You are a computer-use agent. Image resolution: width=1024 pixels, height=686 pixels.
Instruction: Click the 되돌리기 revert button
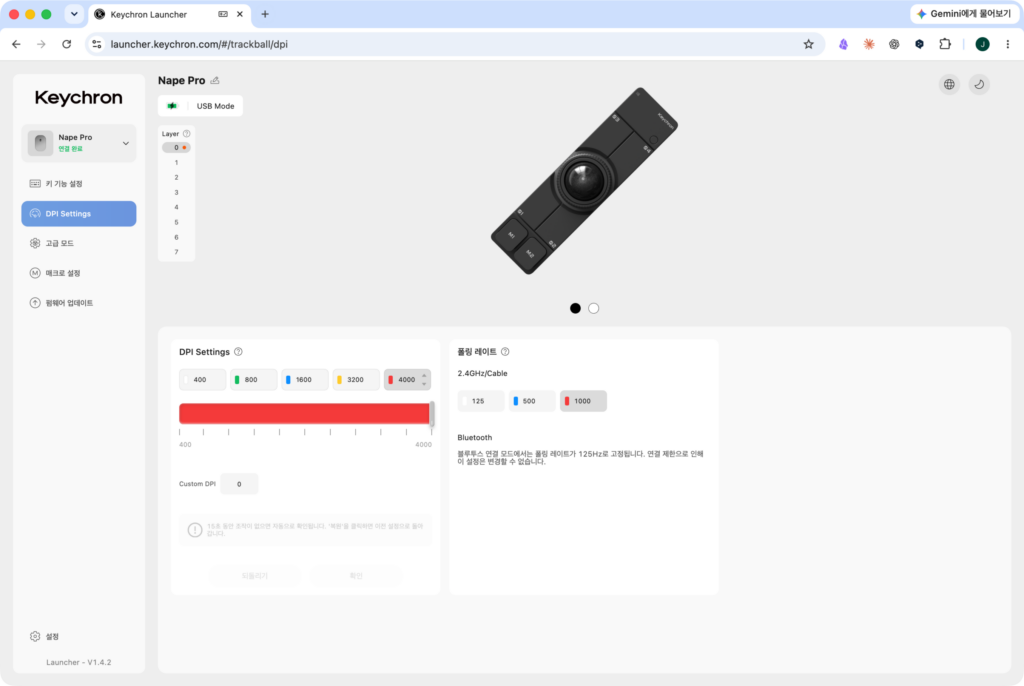pos(255,576)
